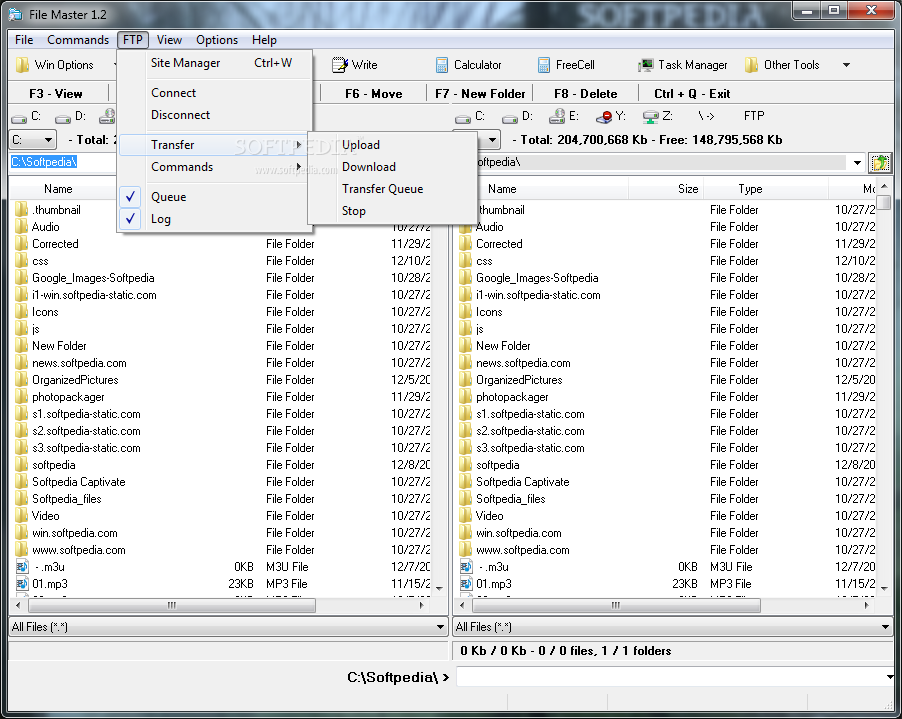Switch right panel to drive E:
Viewport: 902px width, 719px height.
564,117
